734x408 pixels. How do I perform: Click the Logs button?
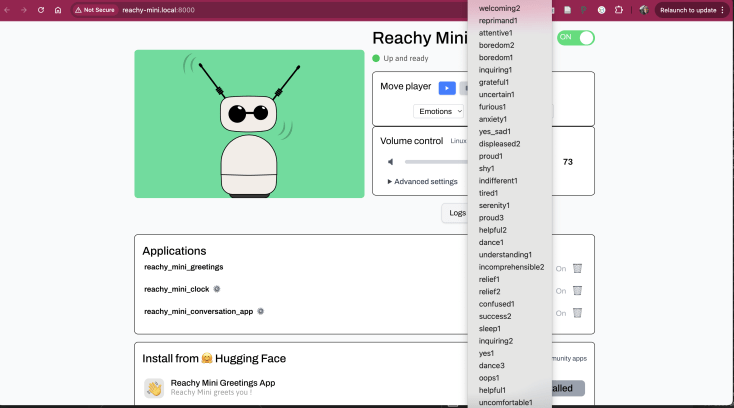click(x=456, y=212)
